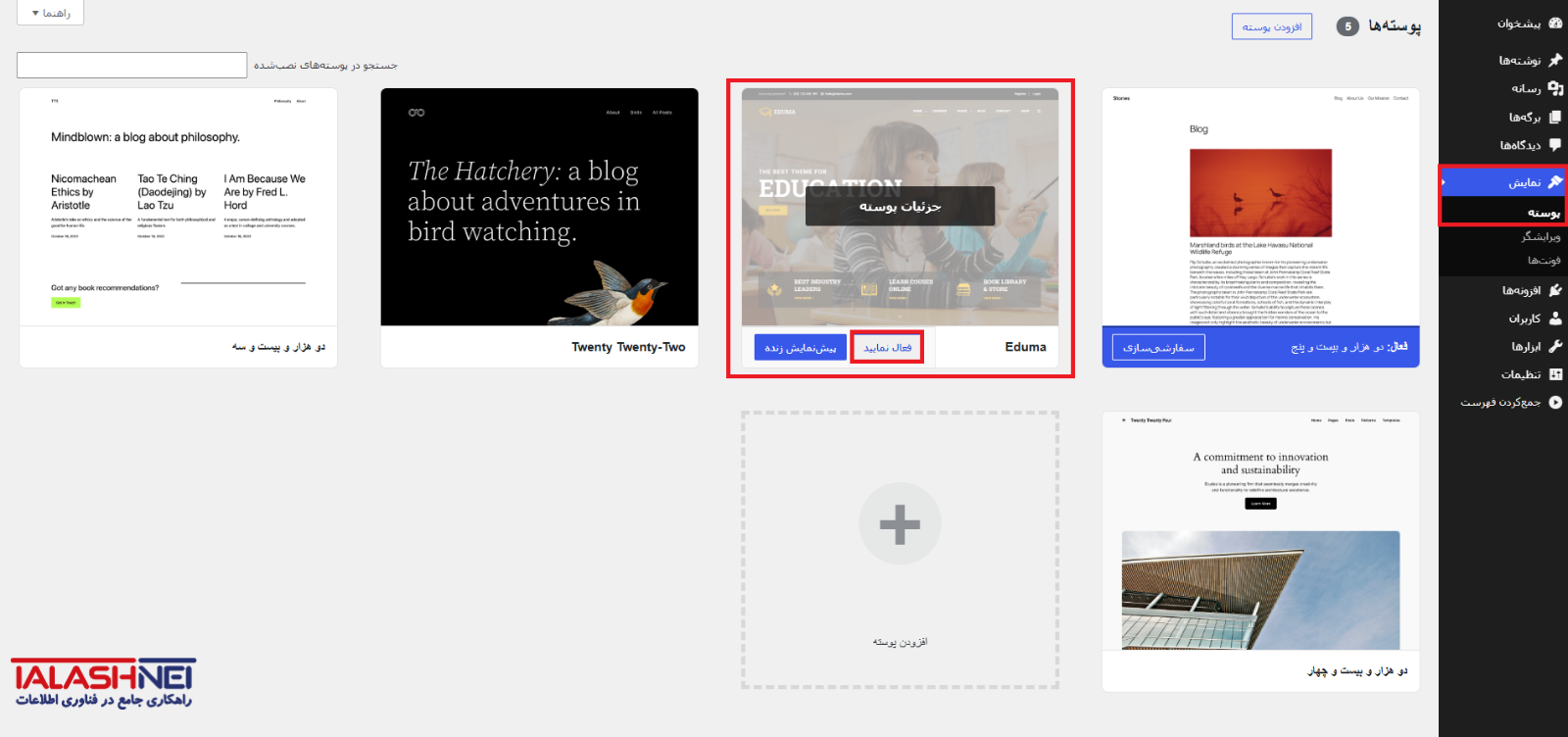Click the افزودن پوسته button near the page title

pos(1272,26)
